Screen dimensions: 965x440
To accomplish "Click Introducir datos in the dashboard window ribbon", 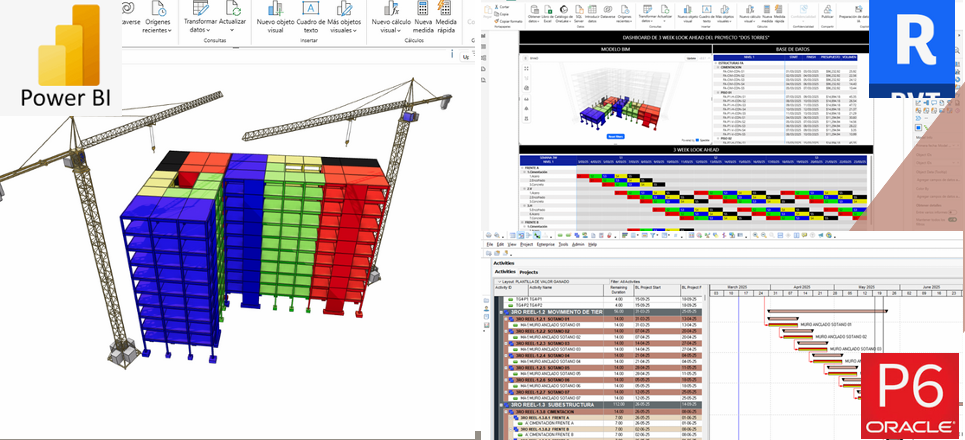I will click(592, 13).
